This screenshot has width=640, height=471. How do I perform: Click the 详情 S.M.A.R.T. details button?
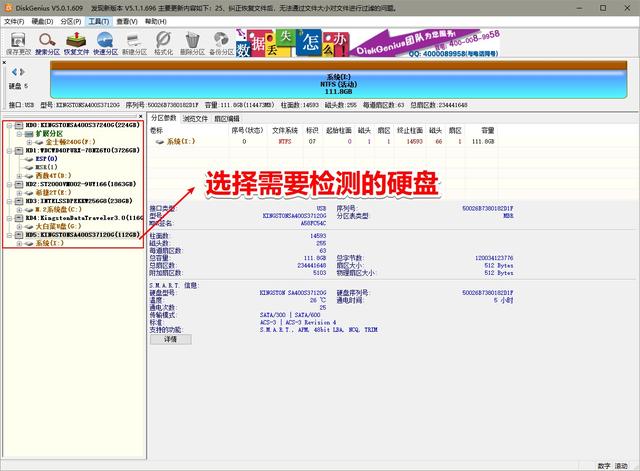(x=171, y=339)
